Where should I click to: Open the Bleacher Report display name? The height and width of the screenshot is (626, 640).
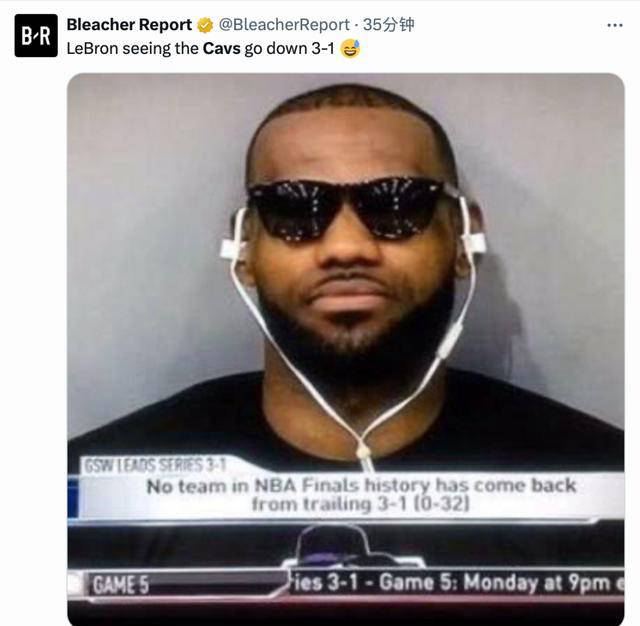129,25
